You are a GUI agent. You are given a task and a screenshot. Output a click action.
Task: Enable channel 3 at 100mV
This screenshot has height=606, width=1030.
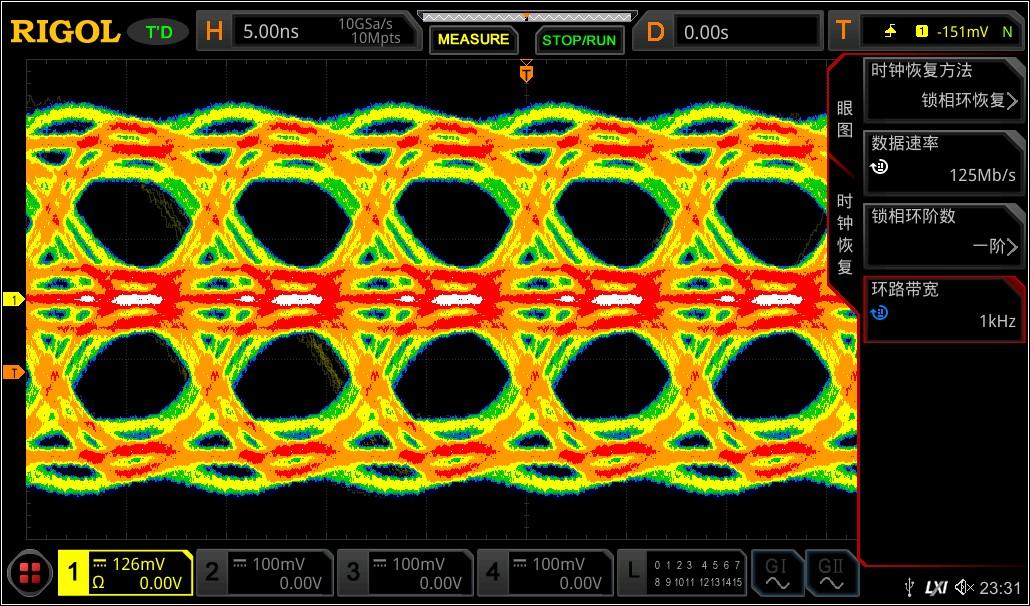[405, 573]
